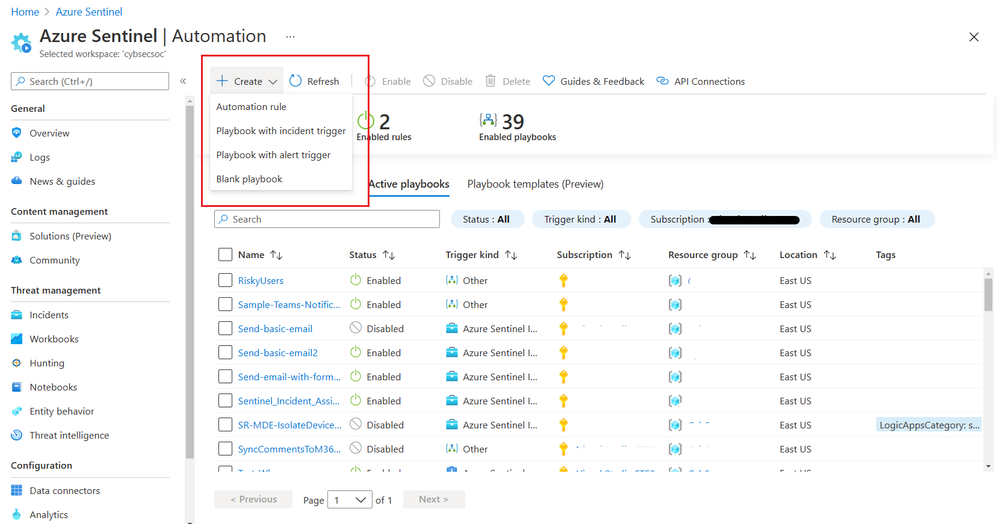The image size is (999, 524).
Task: Sort by Location column arrows
Action: [x=830, y=255]
